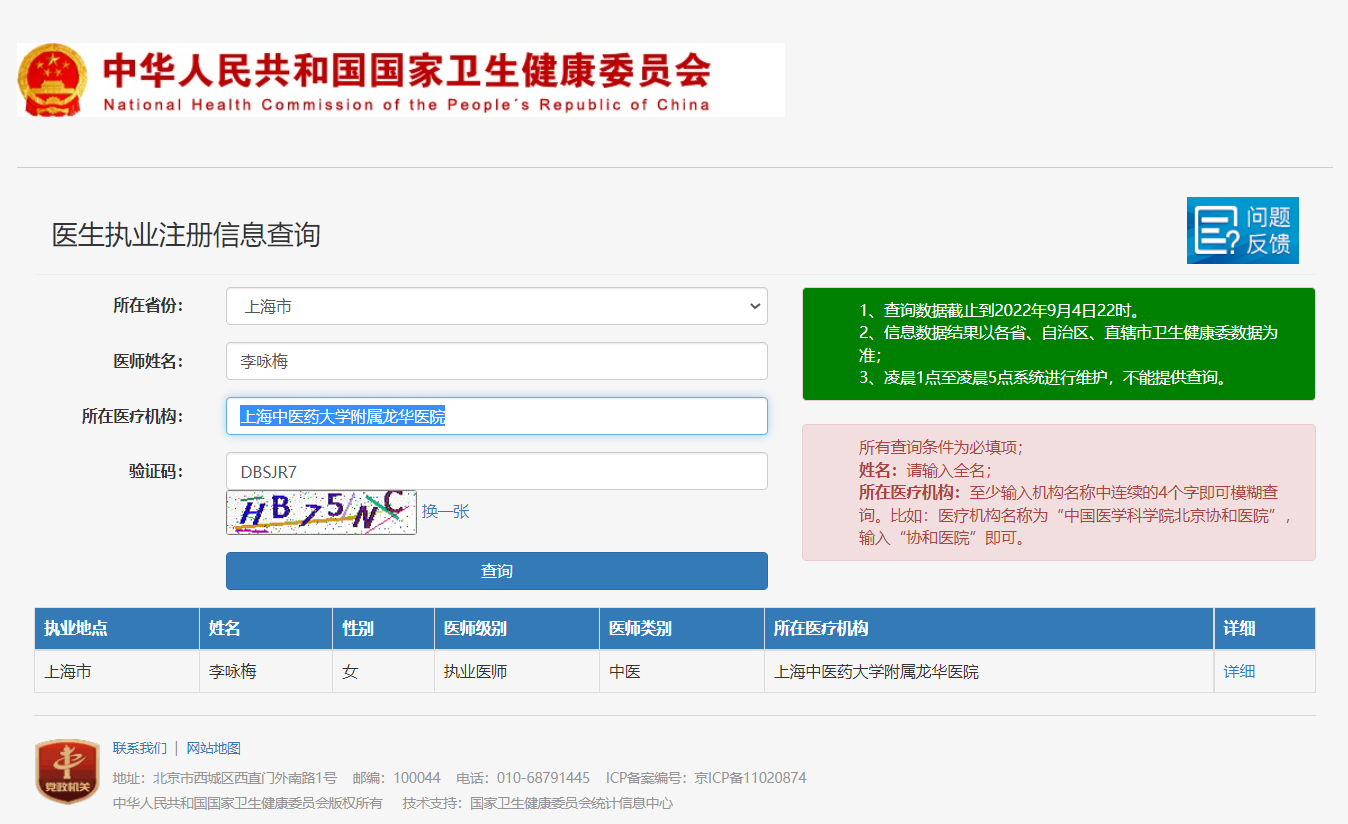Click the captcha image to refresh
Image resolution: width=1348 pixels, height=824 pixels.
pyautogui.click(x=321, y=512)
